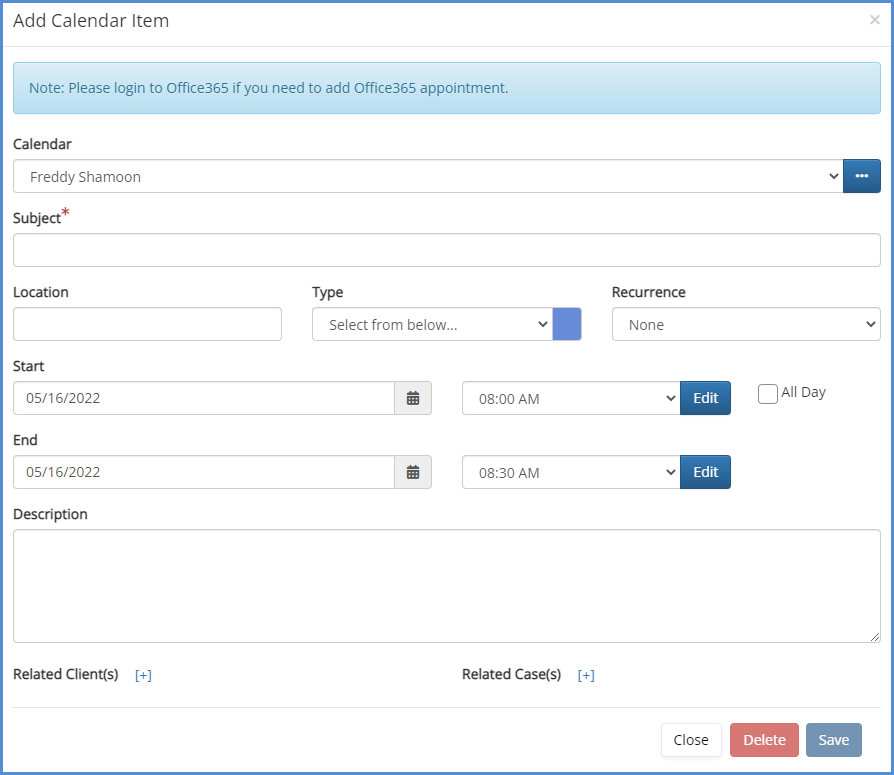Click Edit next to the start time
Viewport: 894px width, 775px height.
(x=705, y=398)
